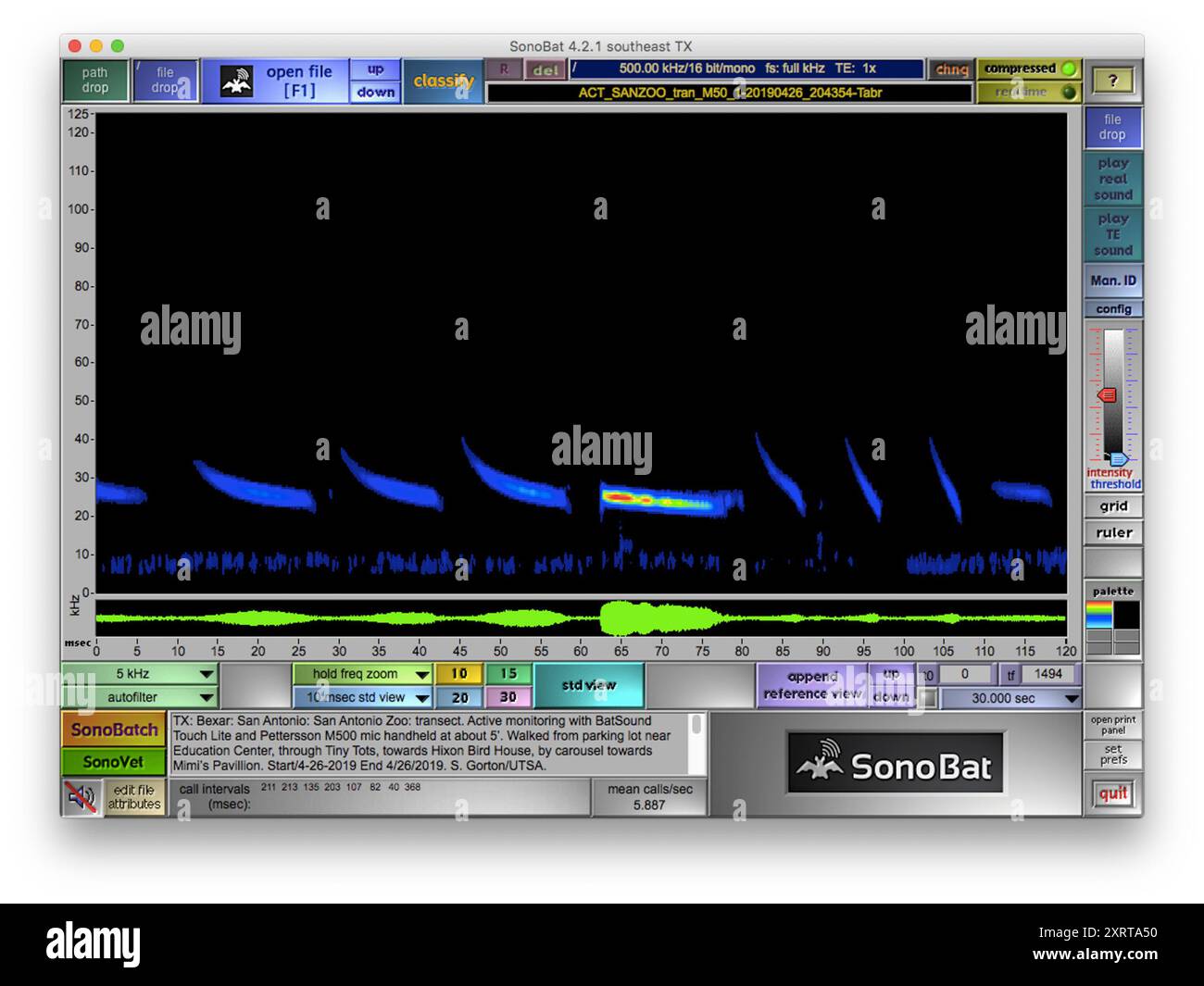Quit SonoBat with the quit button
This screenshot has height=986, width=1204.
(1112, 793)
